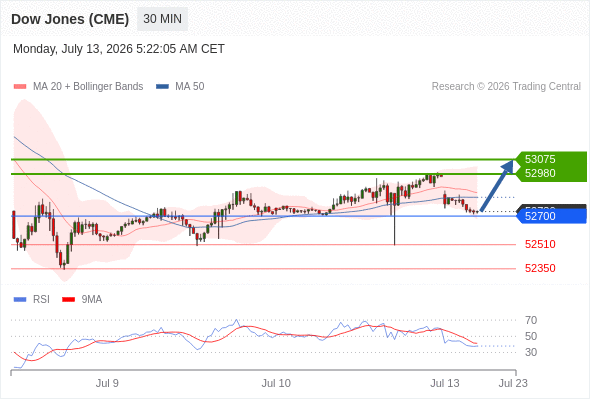
Task: Click the 9MA legend red swatch
Action: tap(68, 300)
